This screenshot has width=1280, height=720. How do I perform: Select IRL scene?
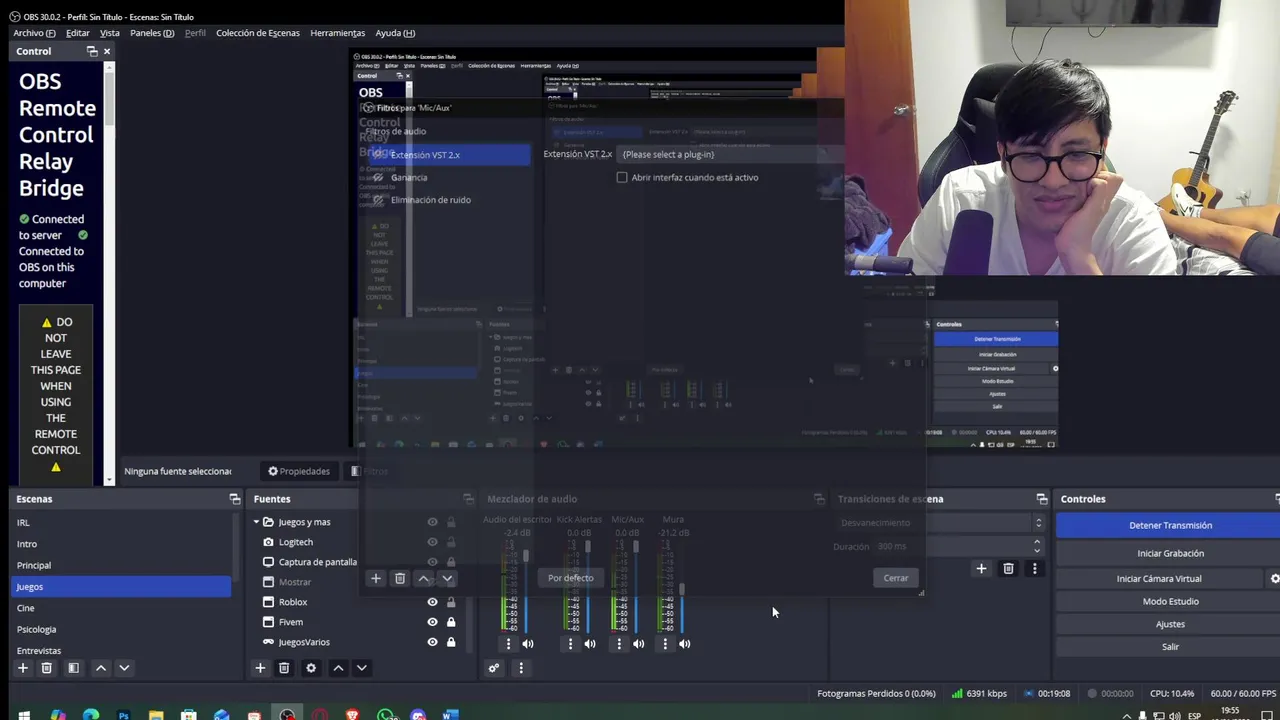click(120, 523)
